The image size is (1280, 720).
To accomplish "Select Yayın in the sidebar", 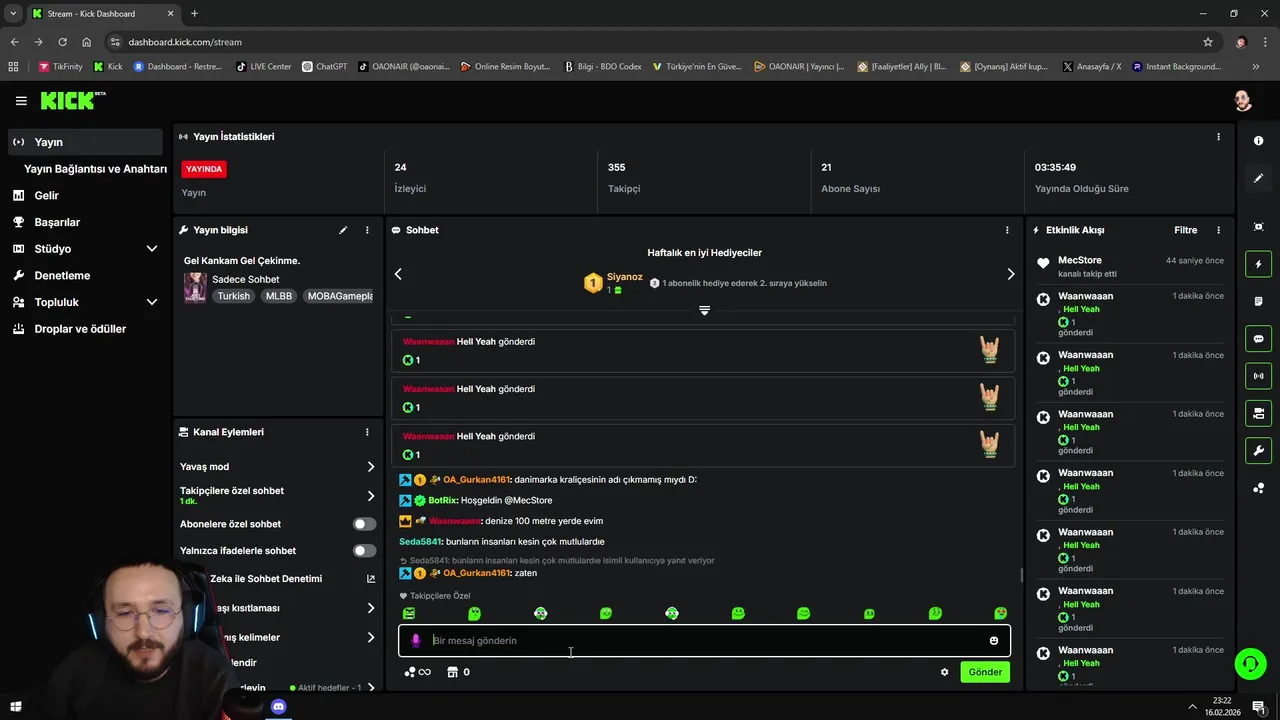I will click(86, 142).
